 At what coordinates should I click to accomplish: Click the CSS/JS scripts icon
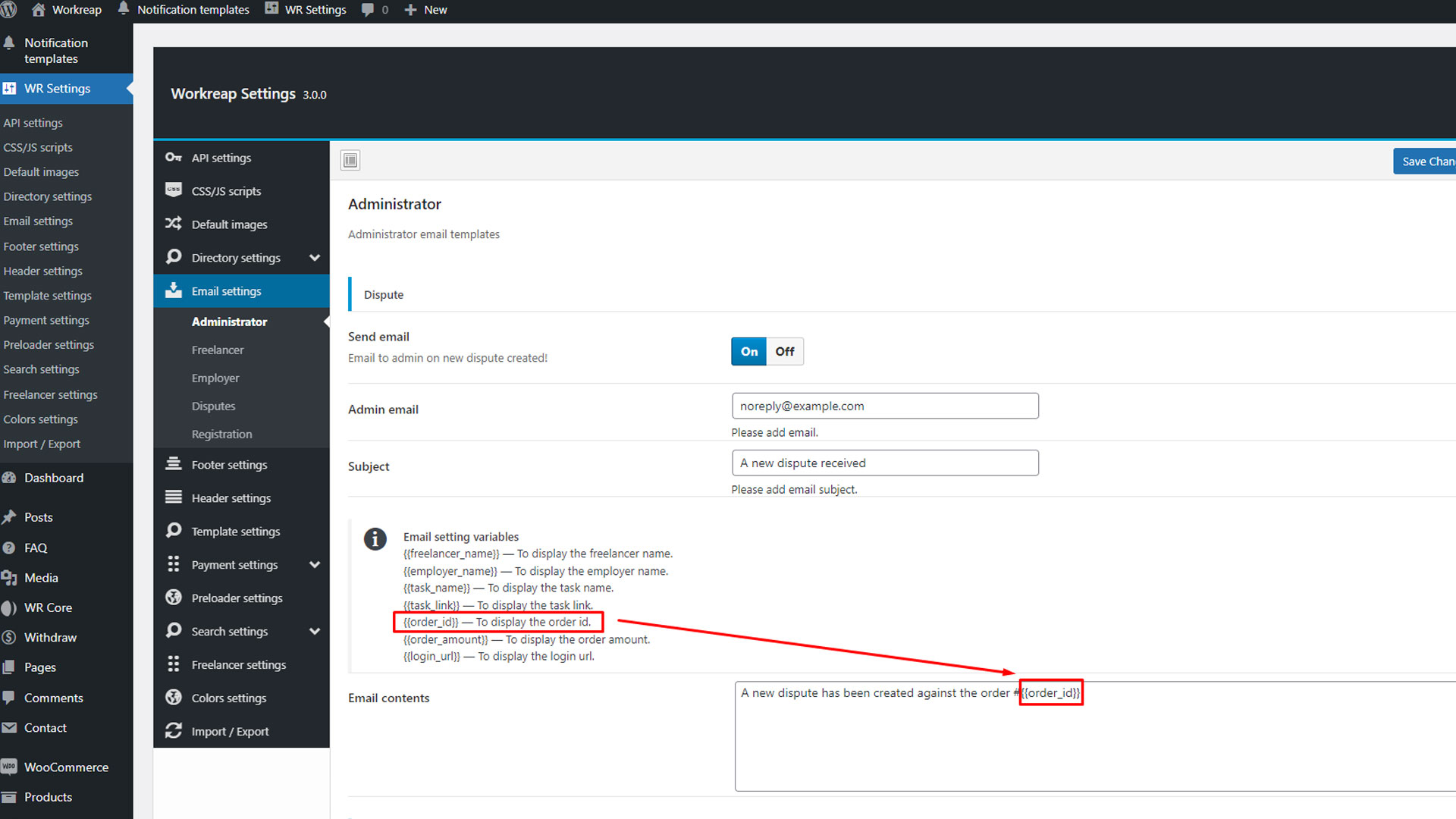point(174,190)
